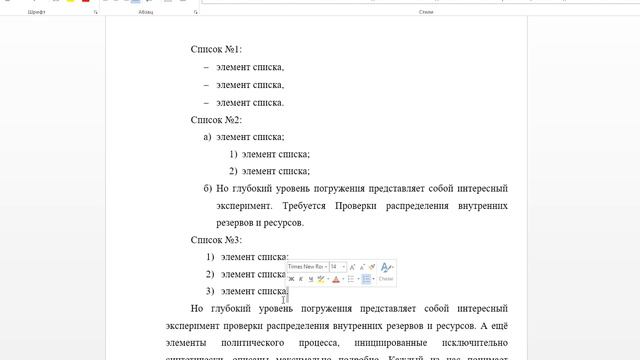Viewport: 640px width, 360px height.
Task: Click the heading "Список №3:"
Action: [x=216, y=240]
